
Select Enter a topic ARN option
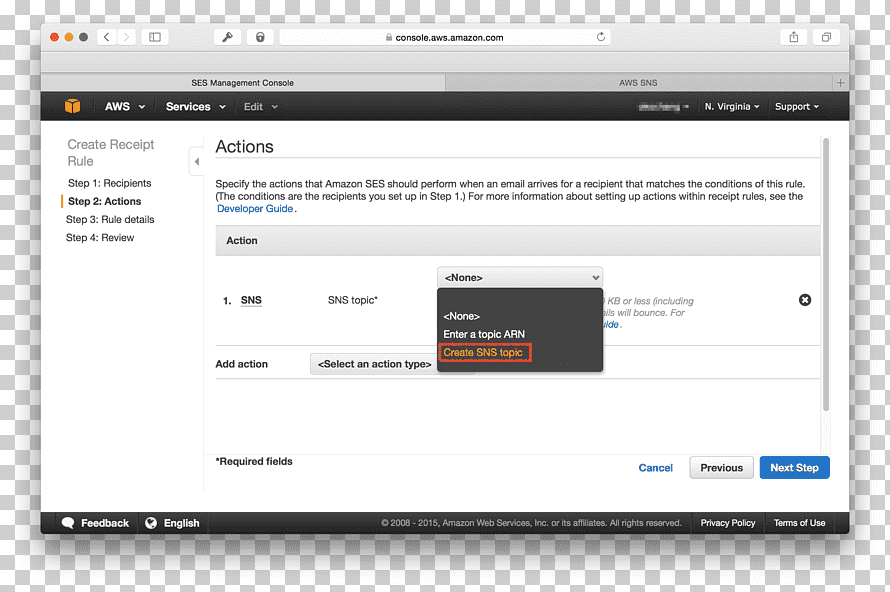484,334
